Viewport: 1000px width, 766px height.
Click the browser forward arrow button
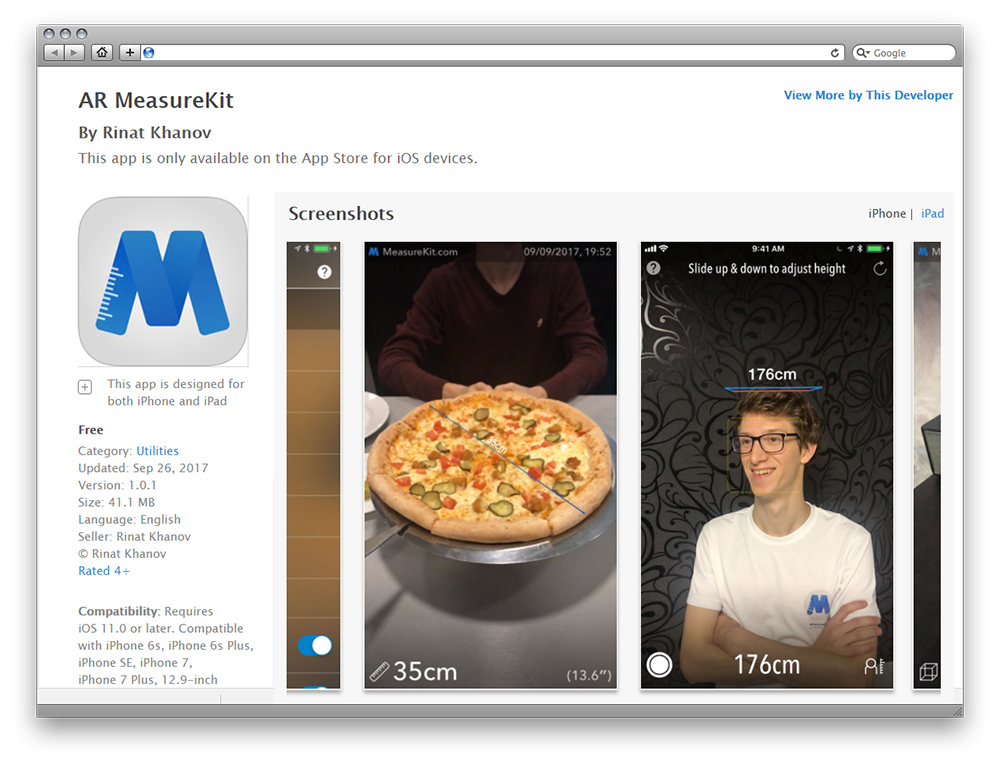[x=73, y=53]
